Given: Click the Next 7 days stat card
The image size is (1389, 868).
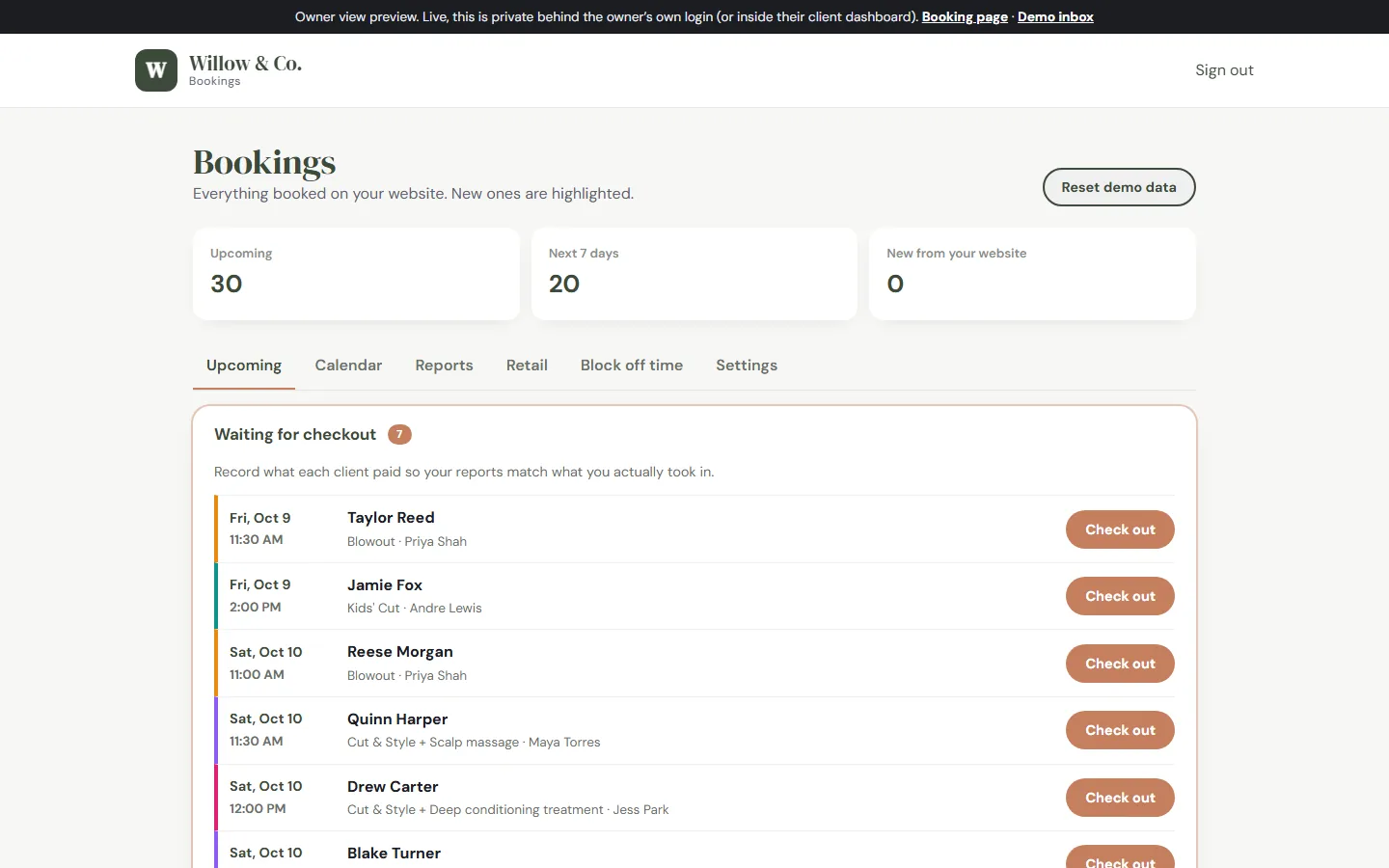Looking at the screenshot, I should 694,274.
